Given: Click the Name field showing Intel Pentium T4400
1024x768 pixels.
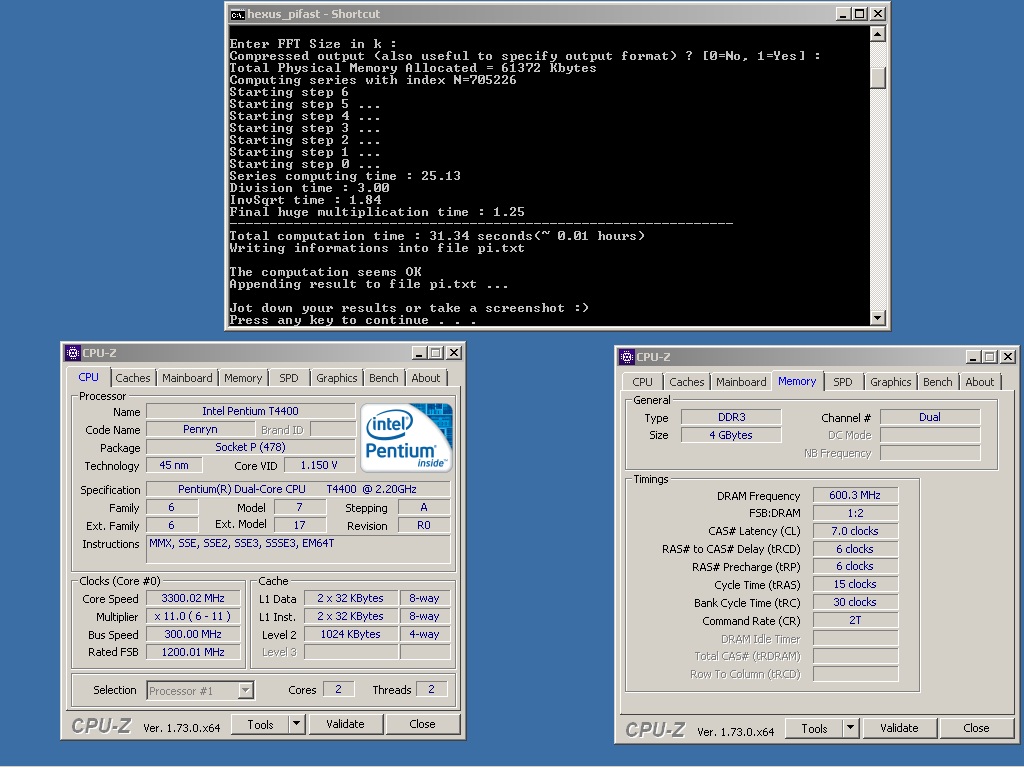Looking at the screenshot, I should click(250, 411).
